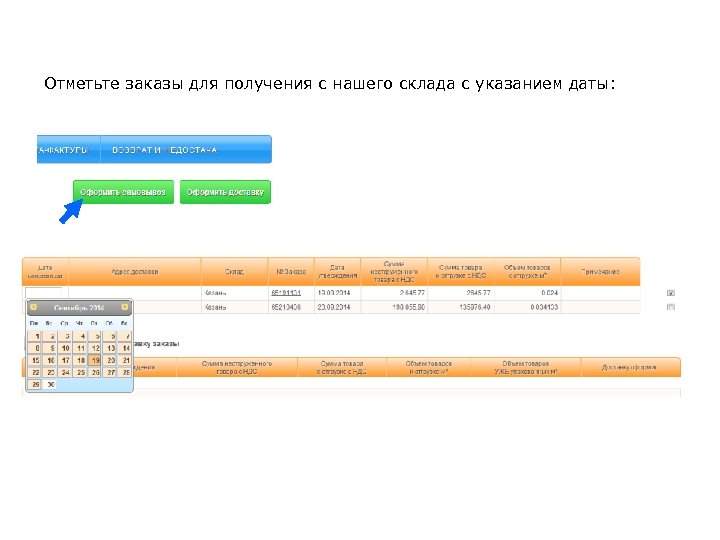Pick day 1 in the calendar
The width and height of the screenshot is (720, 540).
pyautogui.click(x=34, y=337)
